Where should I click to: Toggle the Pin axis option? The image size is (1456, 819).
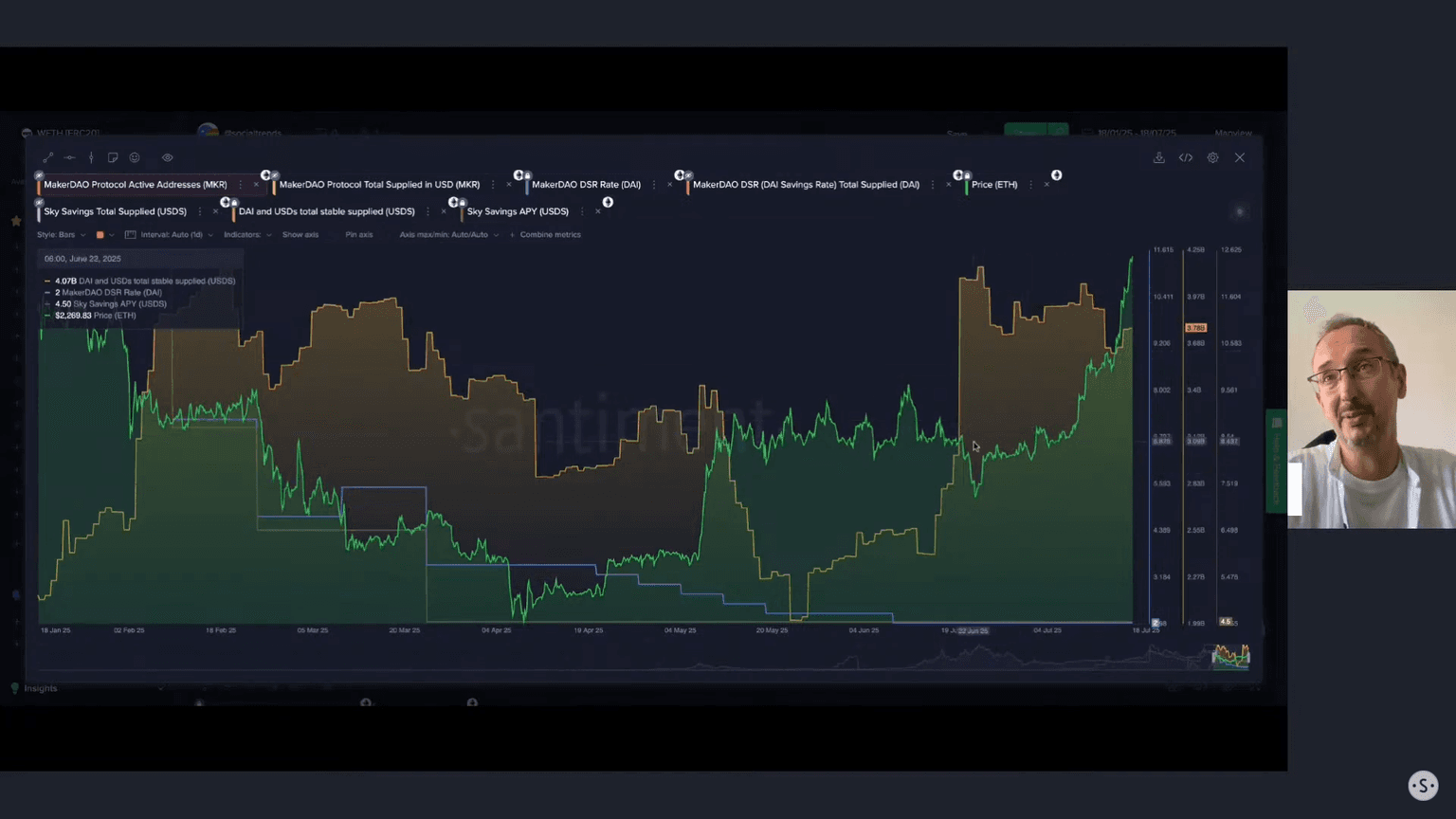tap(358, 235)
